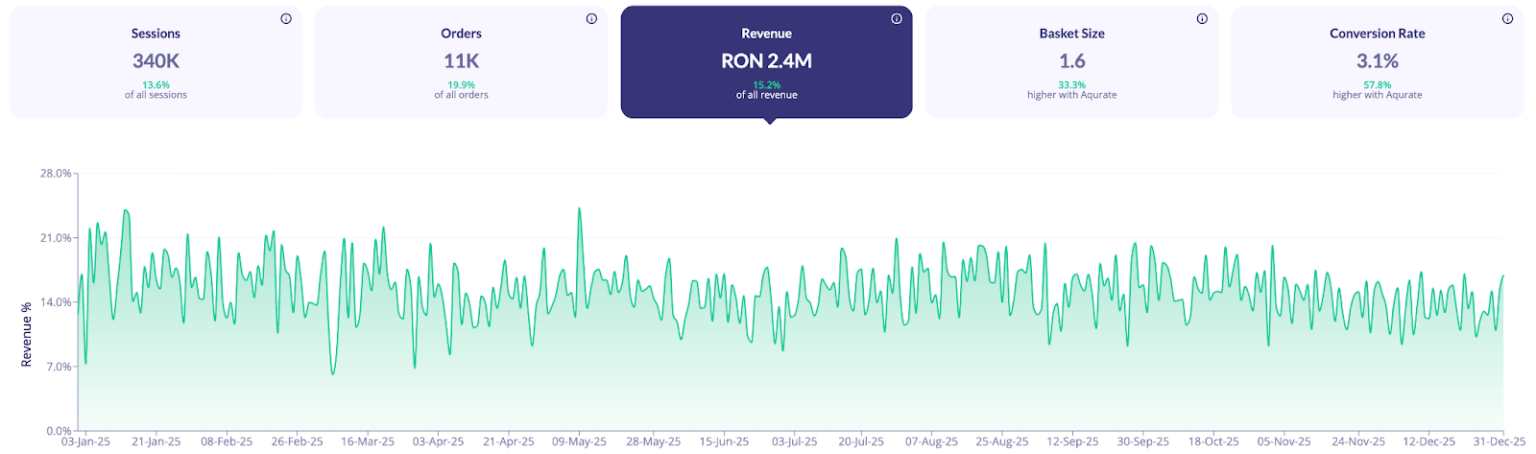1536x454 pixels.
Task: Click the Revenue % vertical axis title
Action: (x=27, y=330)
